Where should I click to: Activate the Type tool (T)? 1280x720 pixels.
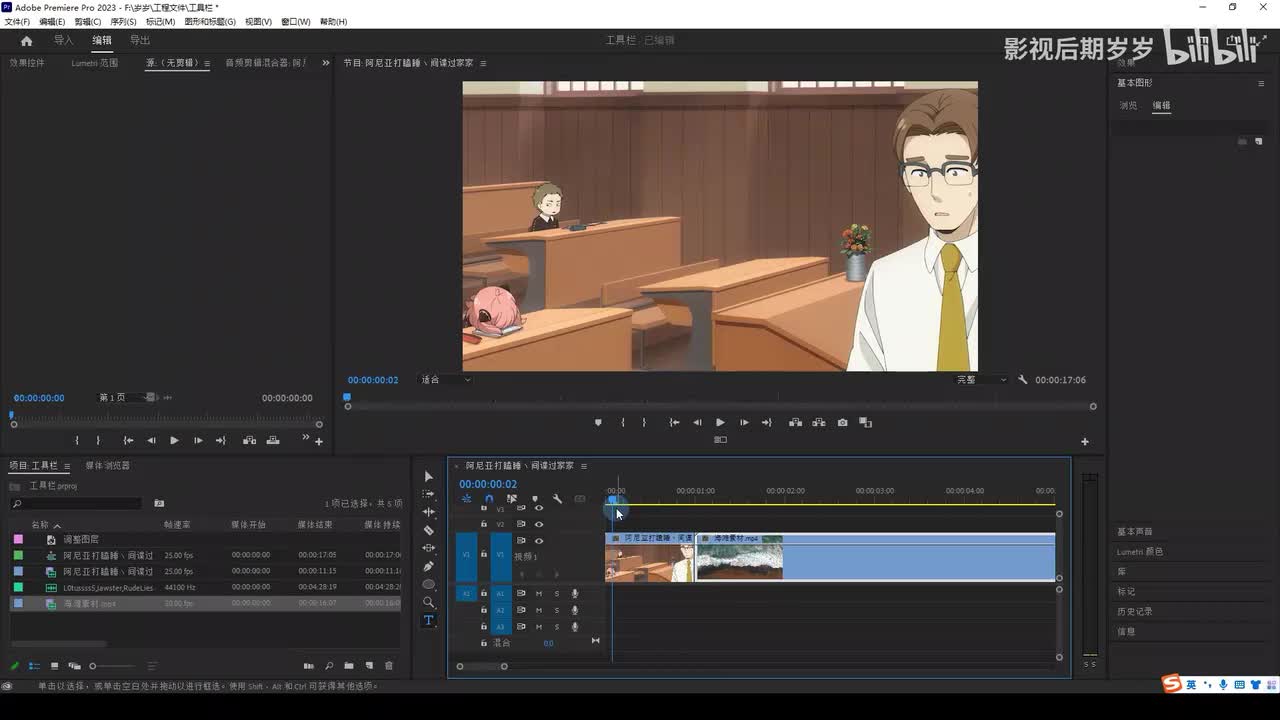429,620
